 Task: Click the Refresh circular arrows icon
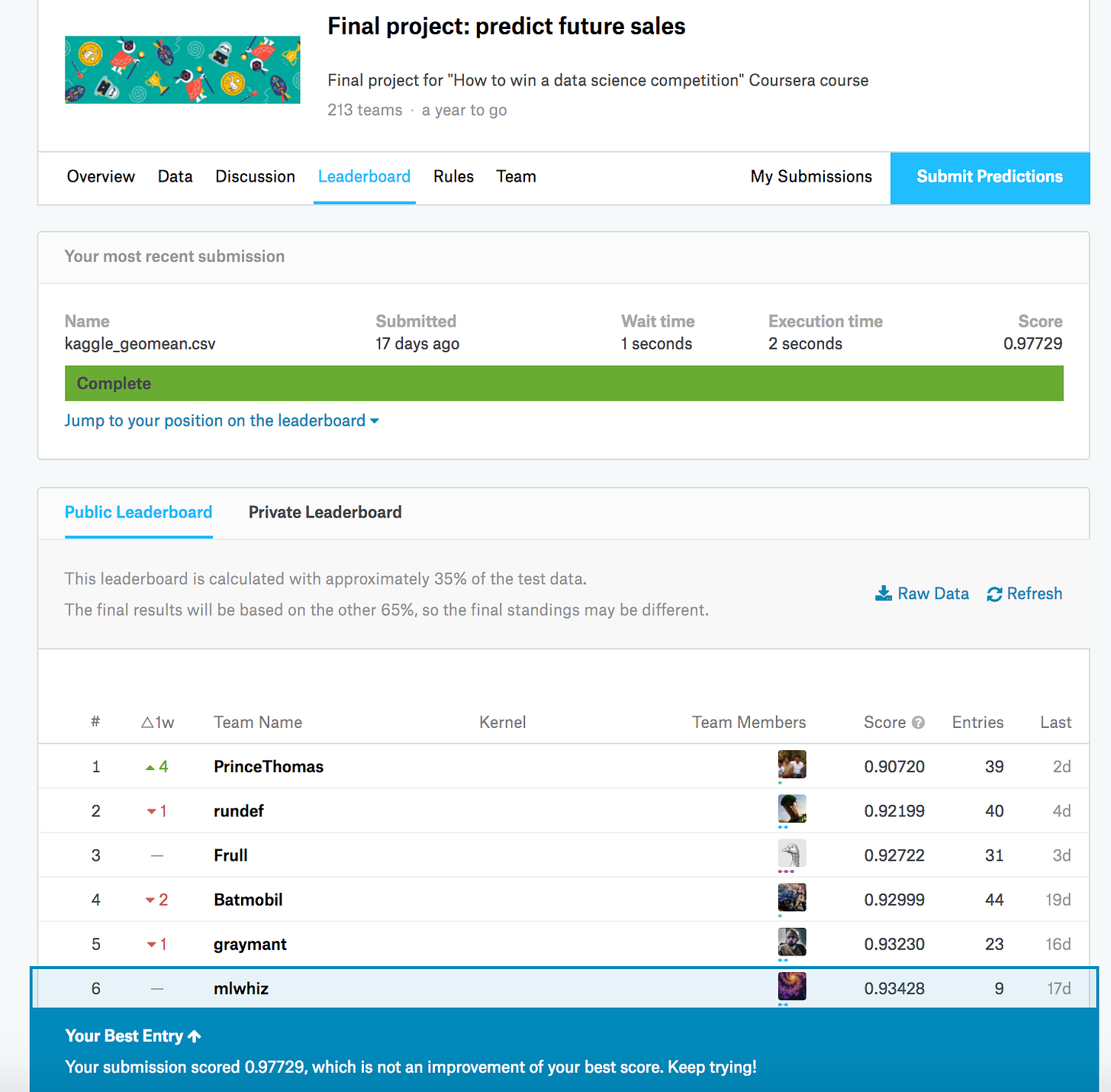tap(994, 594)
